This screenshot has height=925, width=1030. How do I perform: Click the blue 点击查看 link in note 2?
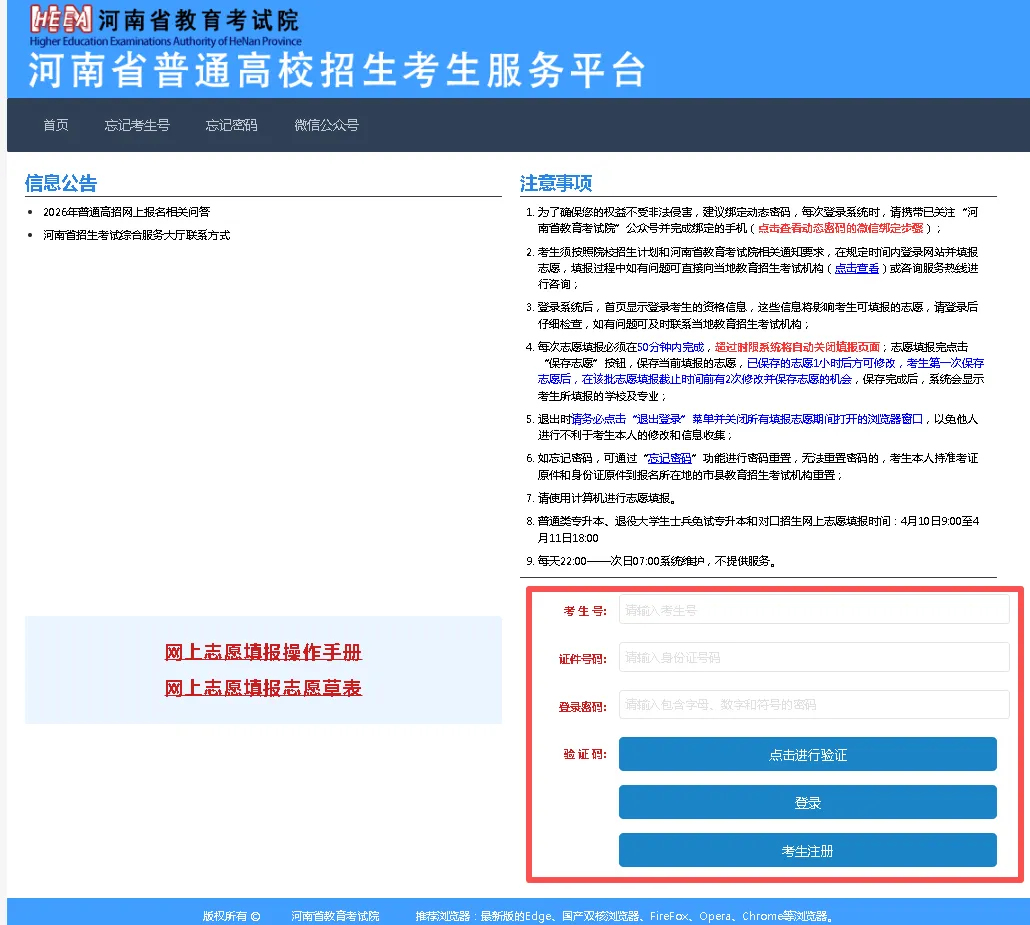tap(857, 268)
